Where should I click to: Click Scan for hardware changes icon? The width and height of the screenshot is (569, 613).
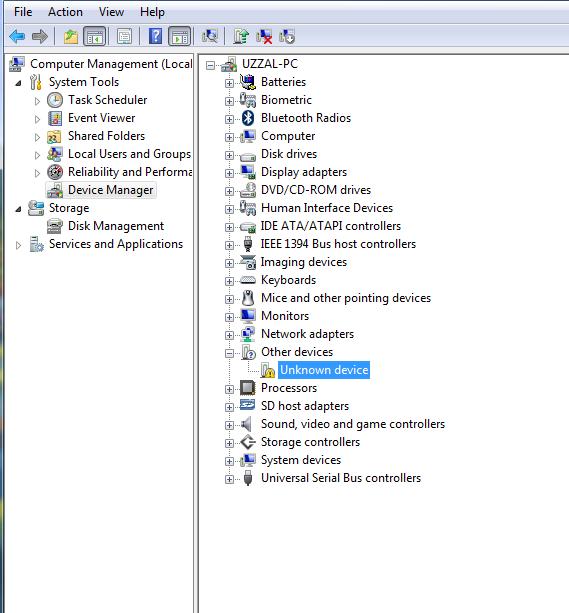210,36
